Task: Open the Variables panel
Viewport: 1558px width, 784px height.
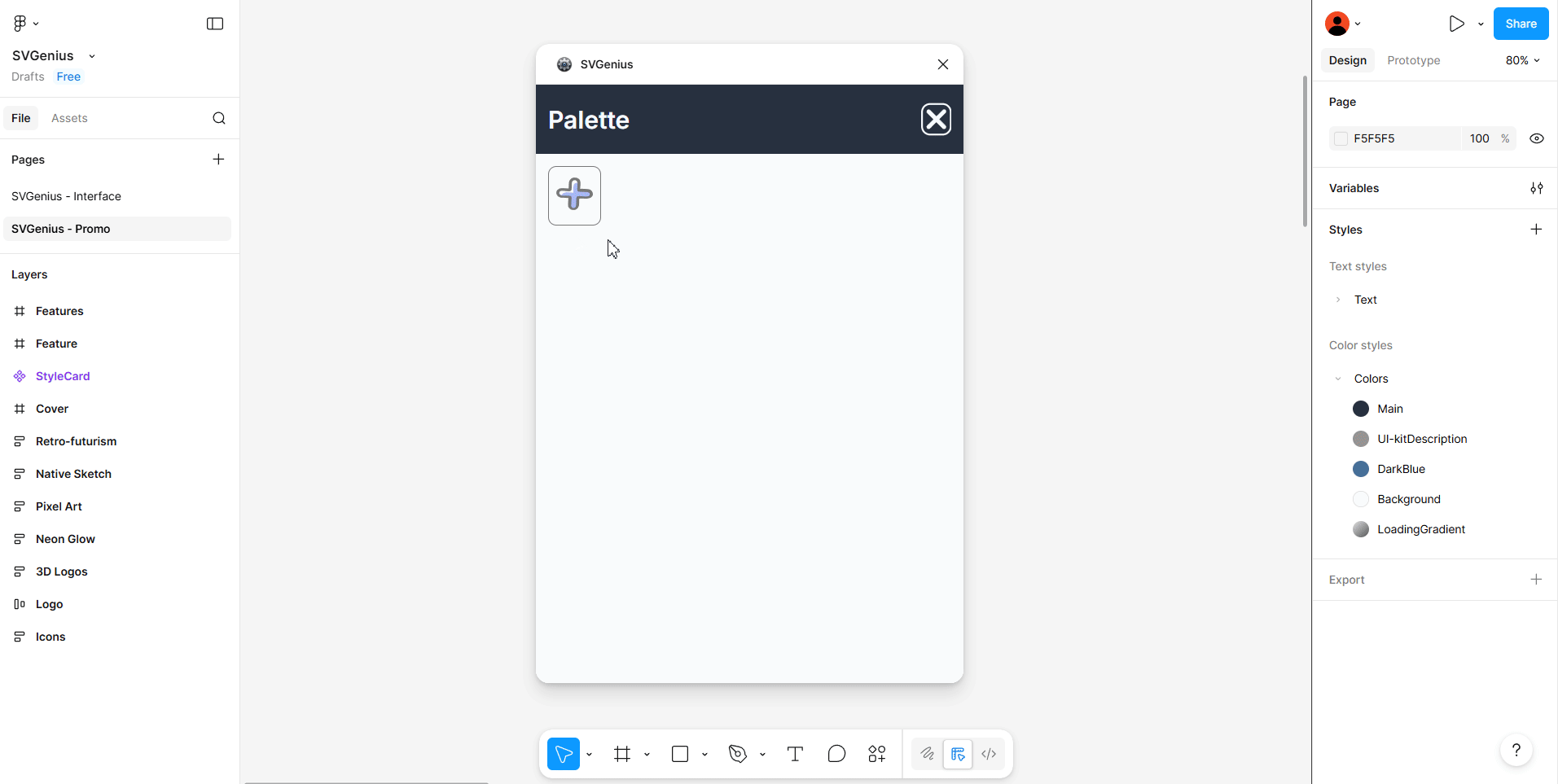Action: point(1538,188)
